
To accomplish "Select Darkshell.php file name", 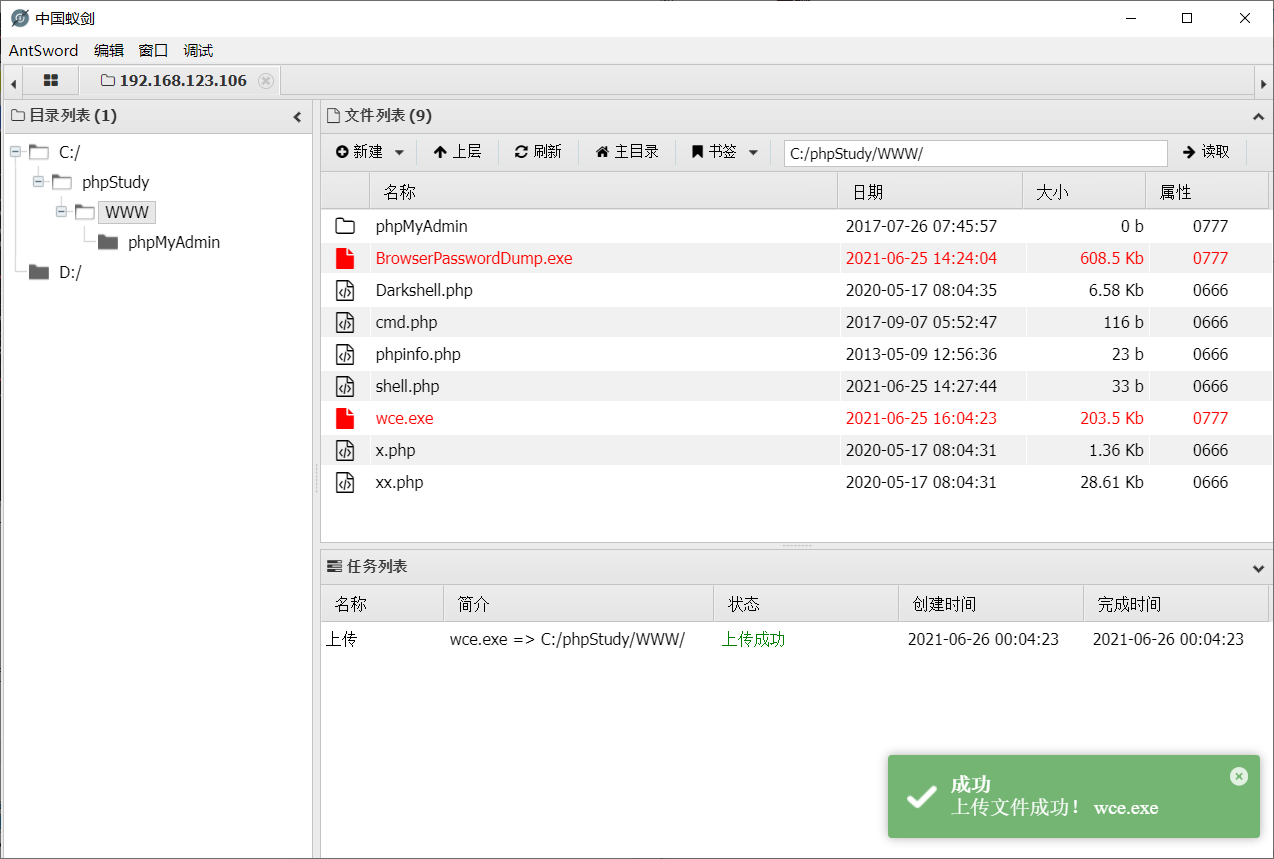I will 424,290.
